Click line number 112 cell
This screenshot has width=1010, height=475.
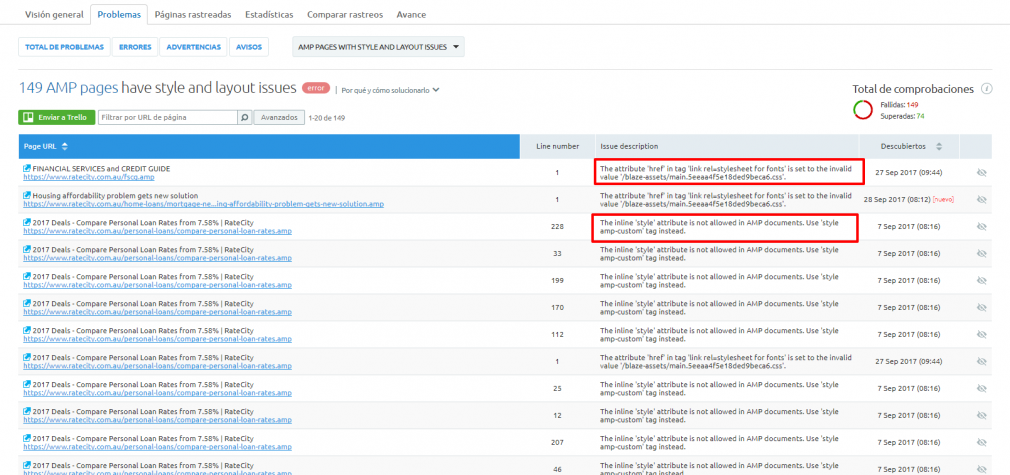(x=558, y=334)
